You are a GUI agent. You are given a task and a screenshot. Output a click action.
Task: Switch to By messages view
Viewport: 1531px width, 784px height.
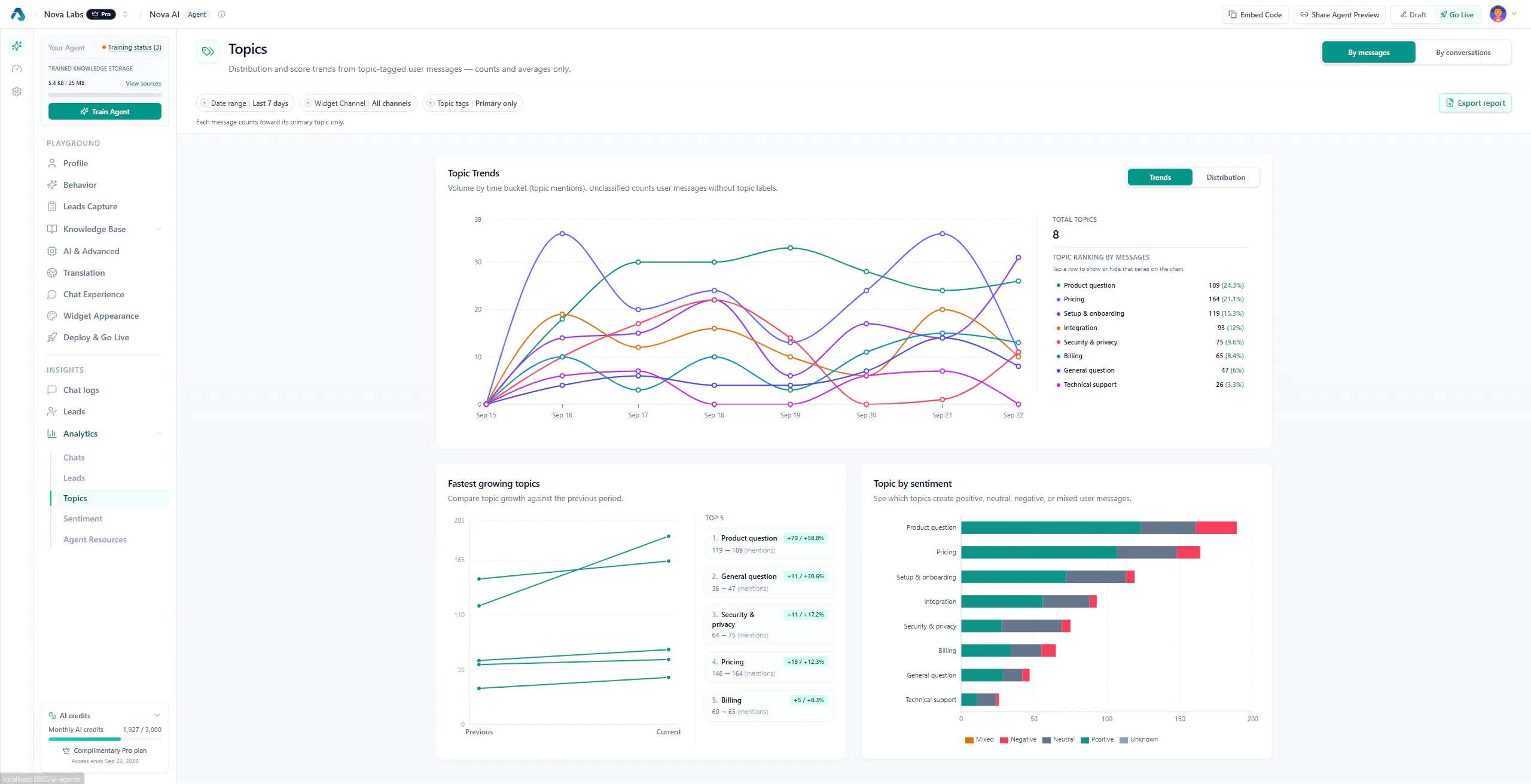[x=1368, y=52]
